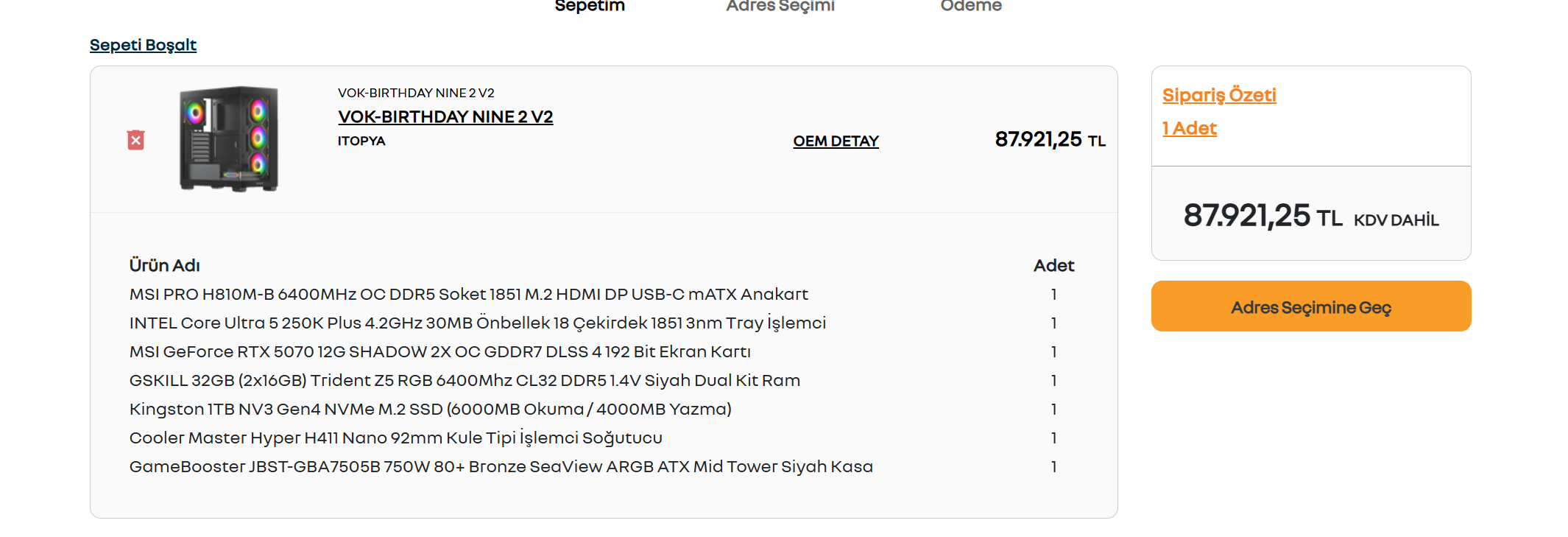This screenshot has height=537, width=1568.
Task: Select the GSKILL Trident Z5 RAM row
Action: coord(601,380)
